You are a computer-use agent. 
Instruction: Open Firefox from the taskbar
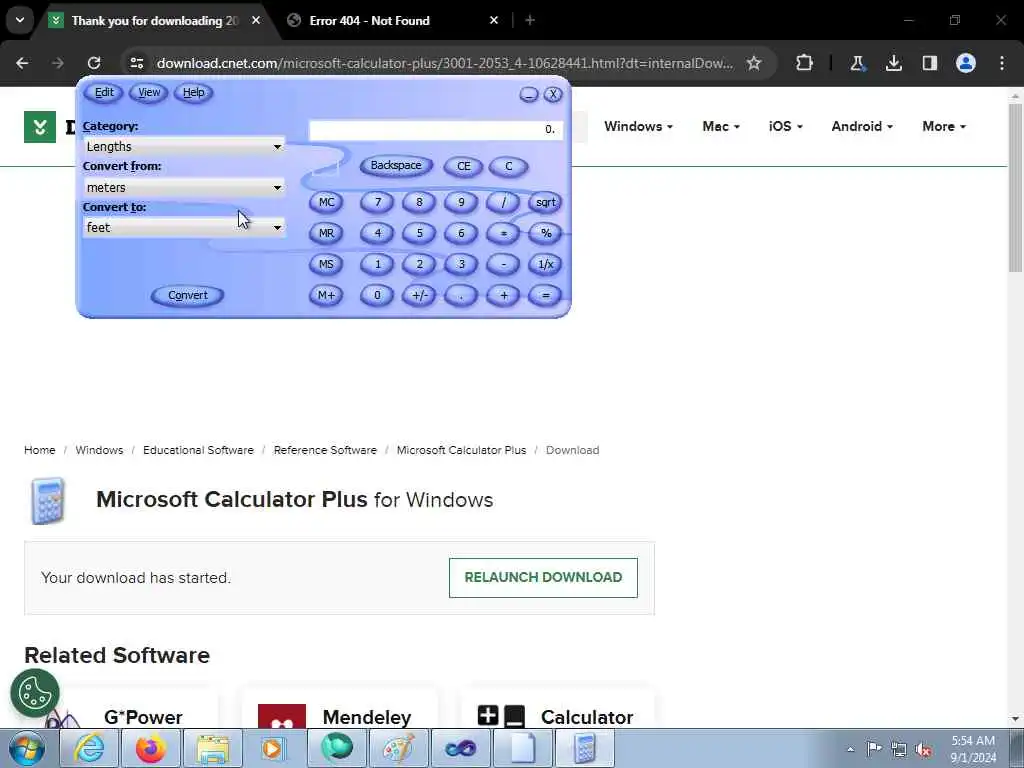[x=151, y=748]
